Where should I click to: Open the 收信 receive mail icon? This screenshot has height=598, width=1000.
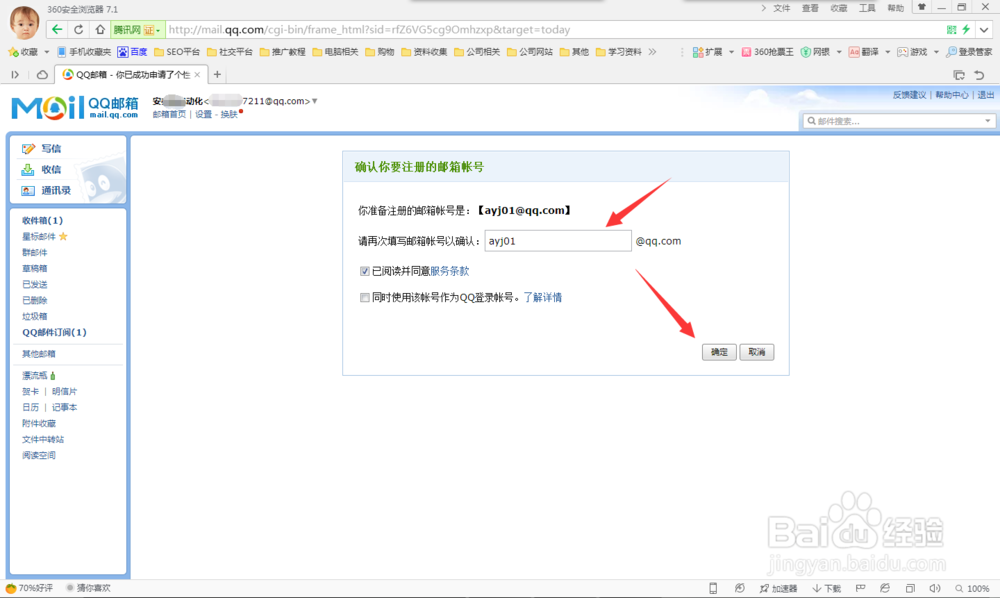(x=28, y=170)
